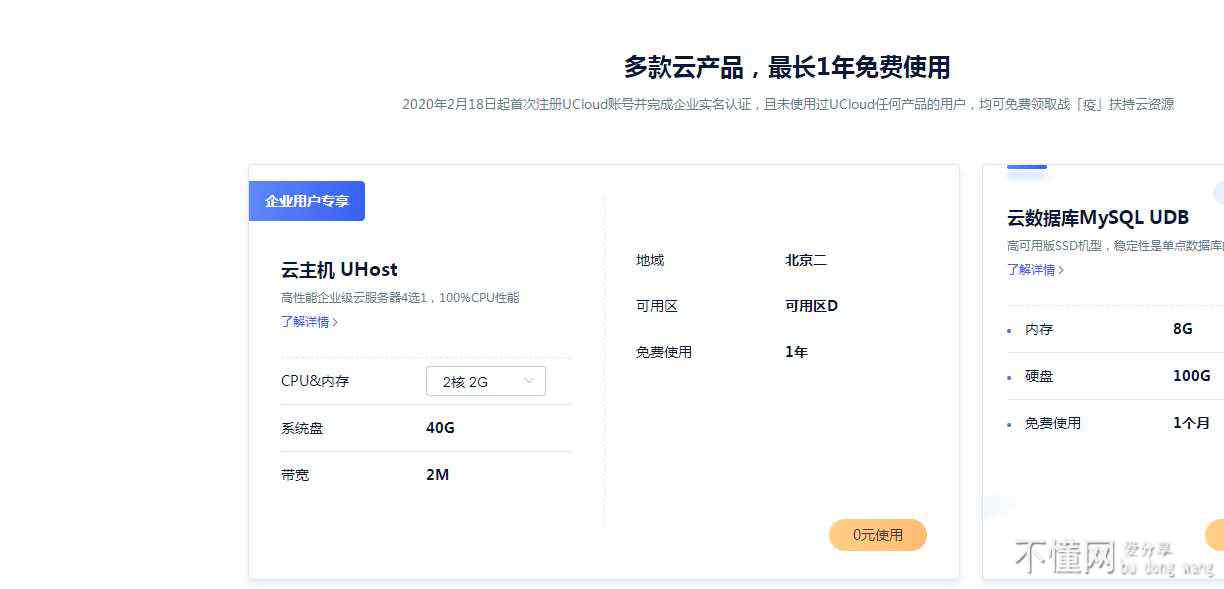Click the "1个月" free usage value
The width and height of the screenshot is (1224, 589).
pos(1192,423)
